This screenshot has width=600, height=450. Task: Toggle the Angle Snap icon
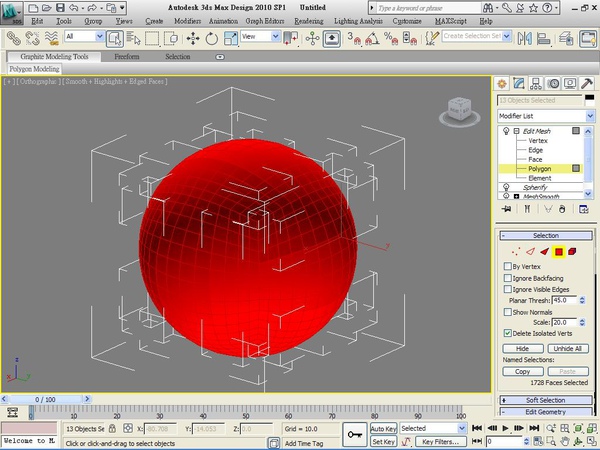click(372, 38)
